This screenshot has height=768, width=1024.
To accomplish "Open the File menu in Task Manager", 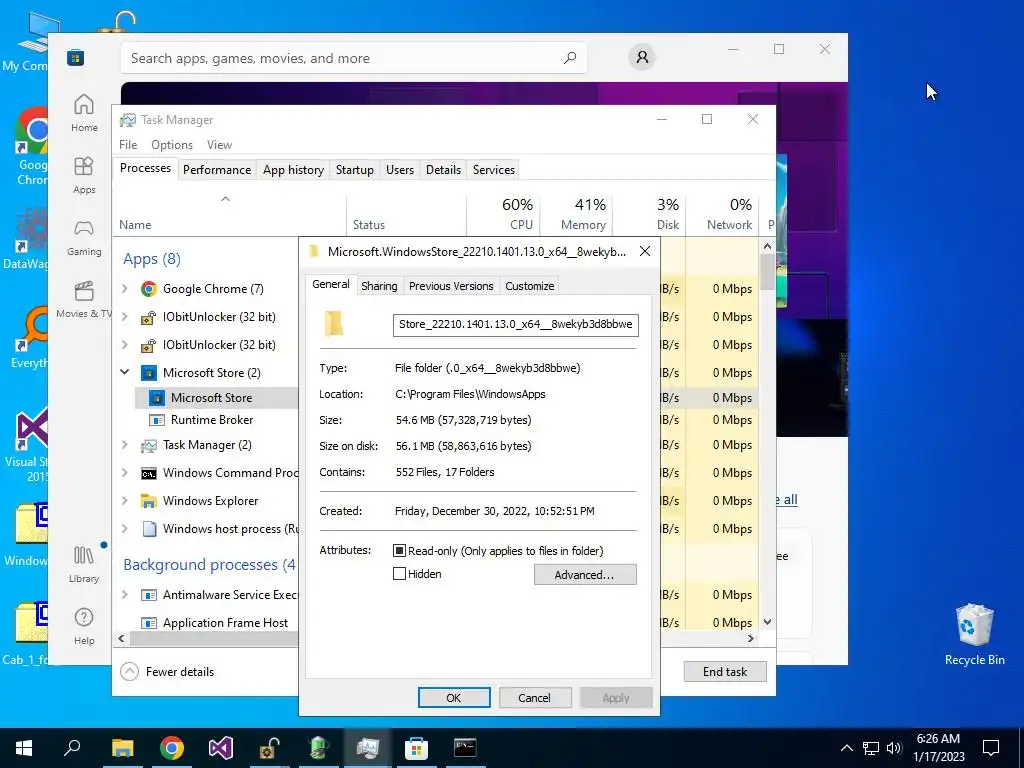I will coord(128,145).
